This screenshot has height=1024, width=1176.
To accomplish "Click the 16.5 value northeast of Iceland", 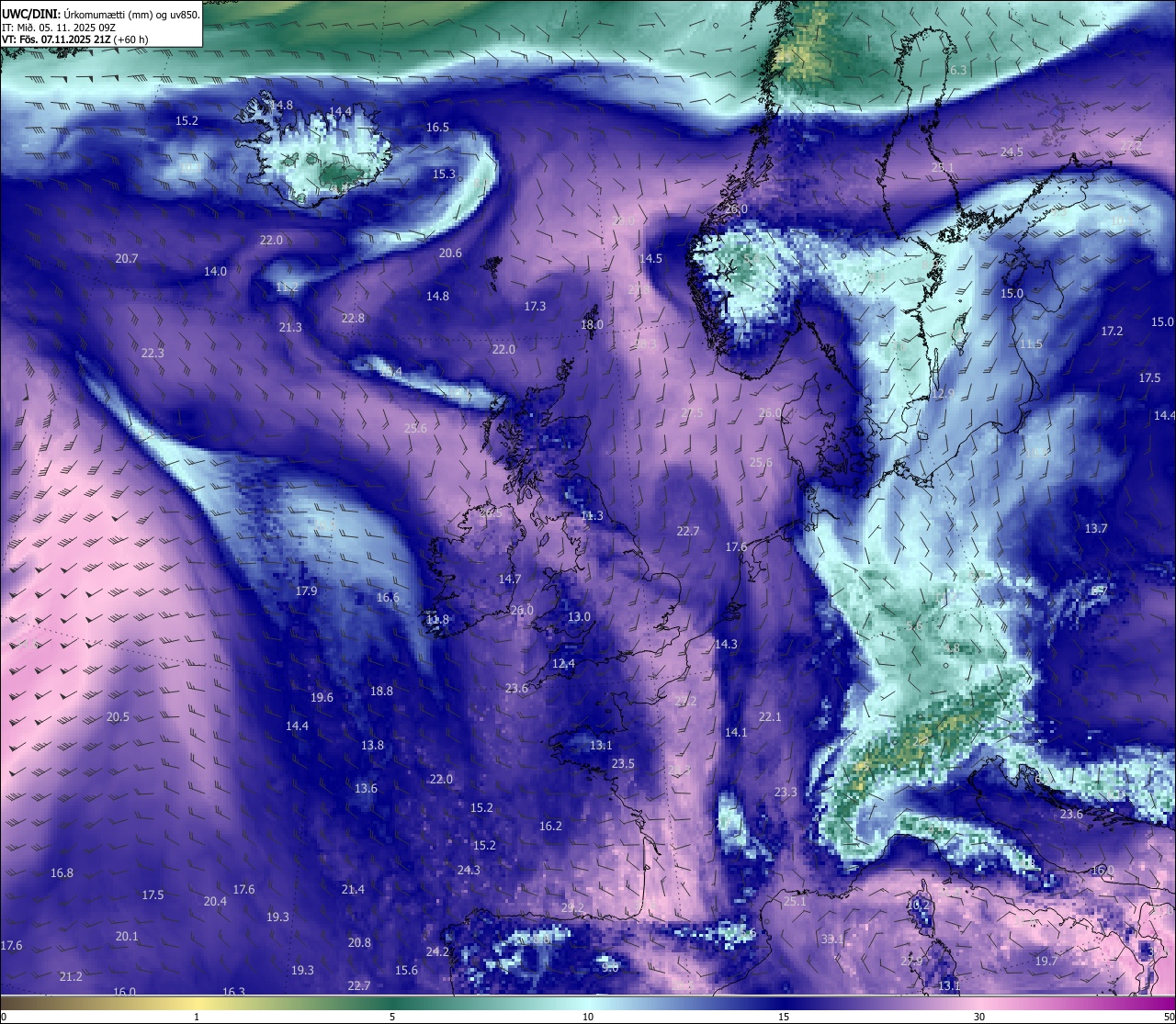I will 437,128.
